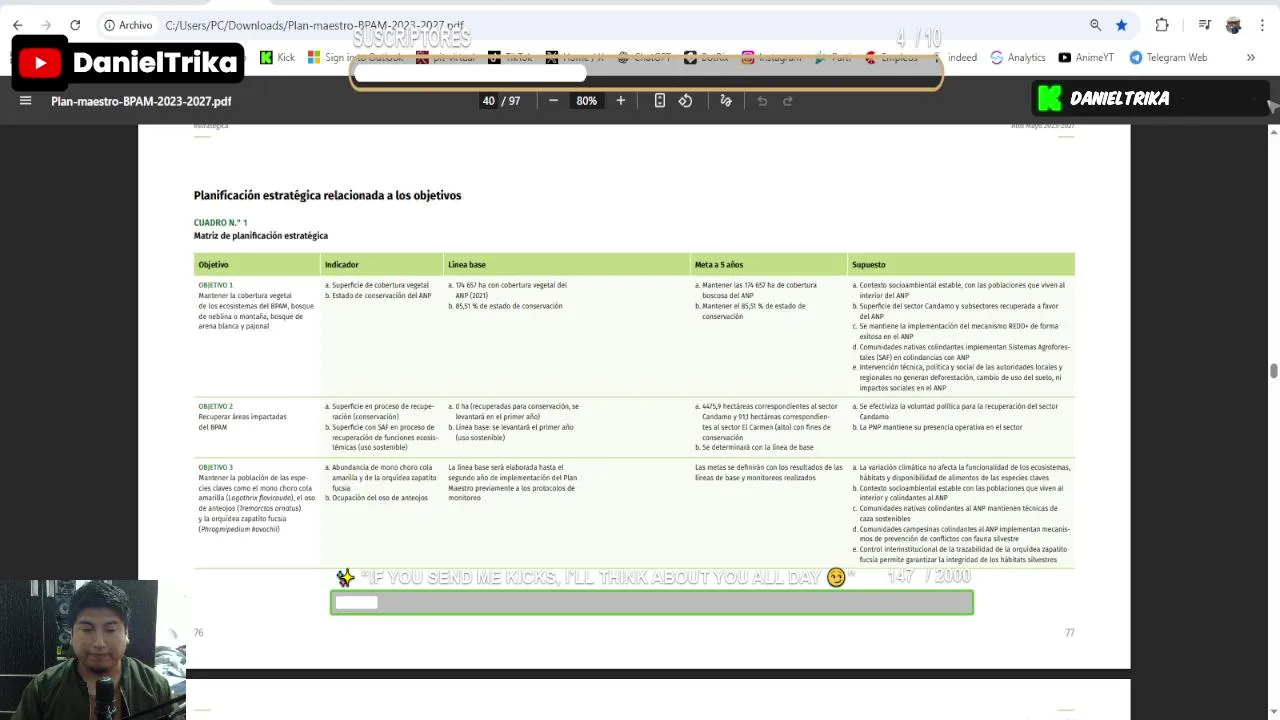The image size is (1280, 720).
Task: Click the Kick logo in DANIELTRIKA overlay
Action: point(1049,98)
